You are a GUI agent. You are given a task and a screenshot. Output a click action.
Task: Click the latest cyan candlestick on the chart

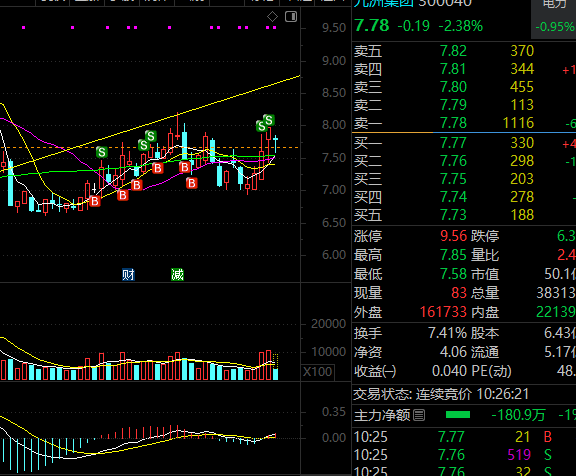tap(275, 144)
